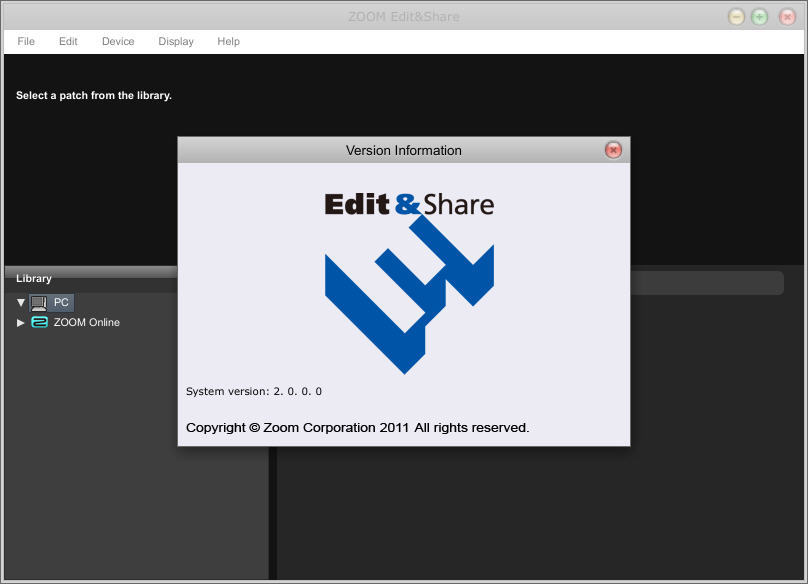Image resolution: width=808 pixels, height=584 pixels.
Task: Collapse the PC tree node arrow
Action: coord(21,302)
